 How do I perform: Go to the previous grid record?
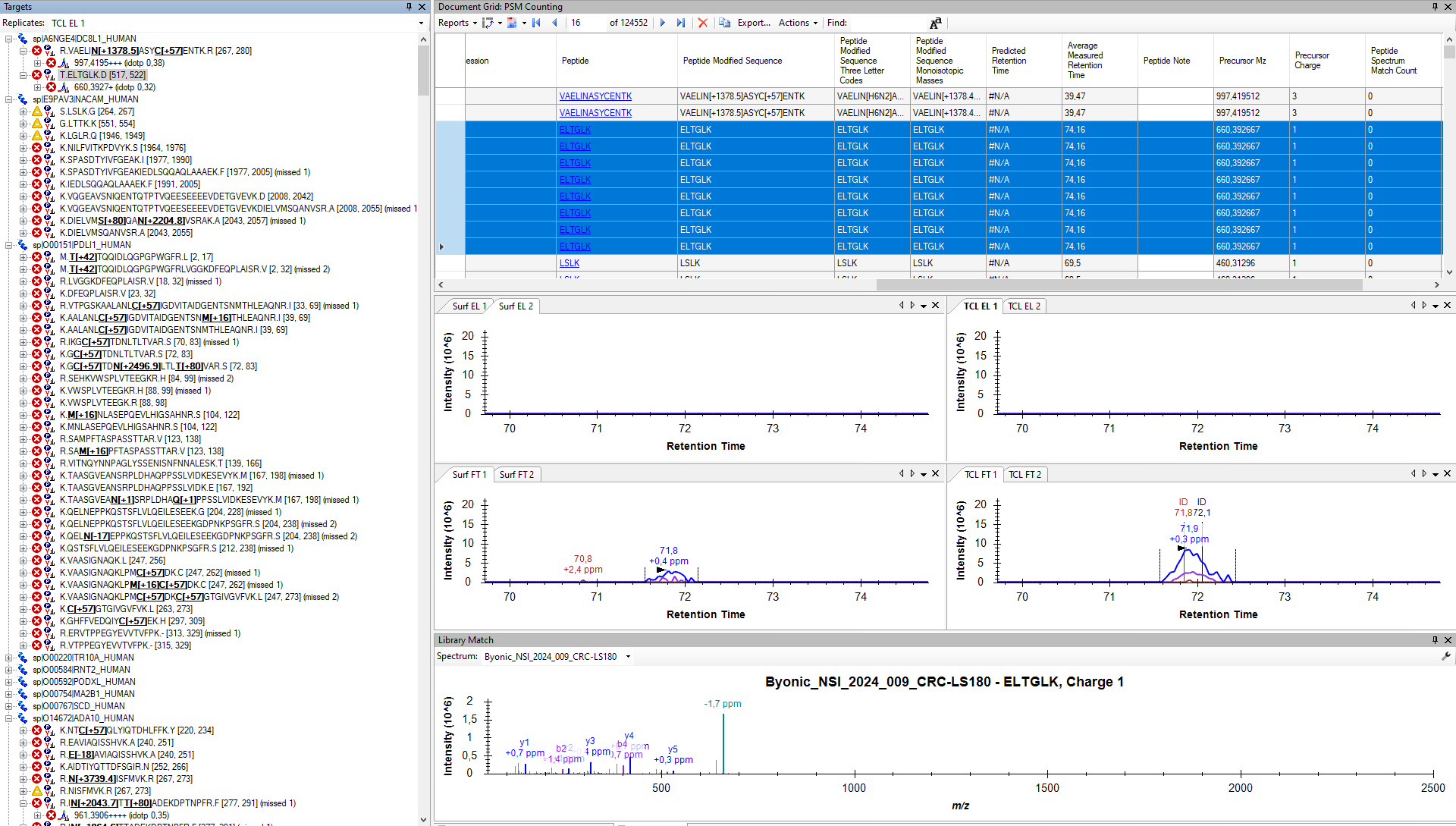555,23
